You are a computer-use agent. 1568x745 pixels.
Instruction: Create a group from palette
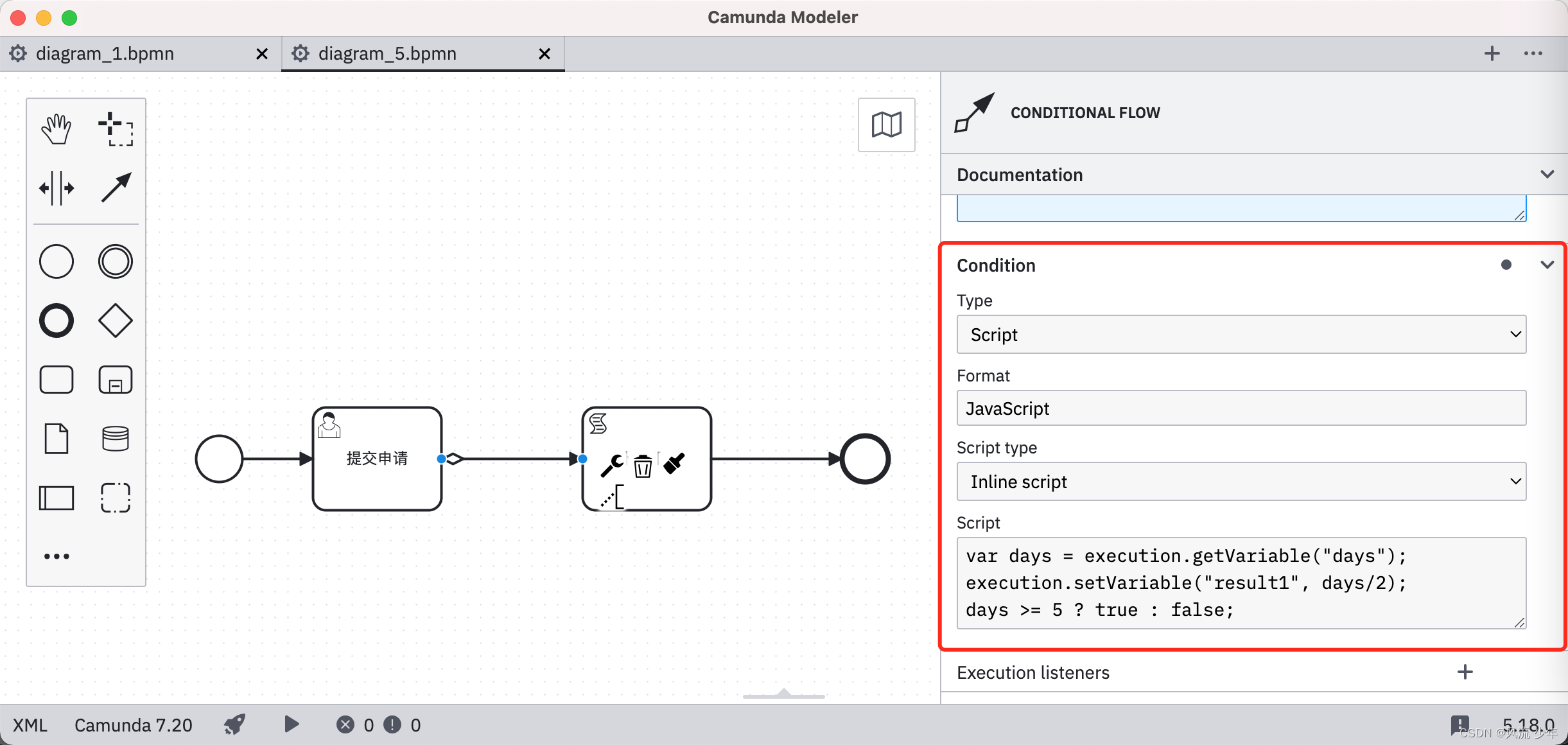(x=116, y=498)
